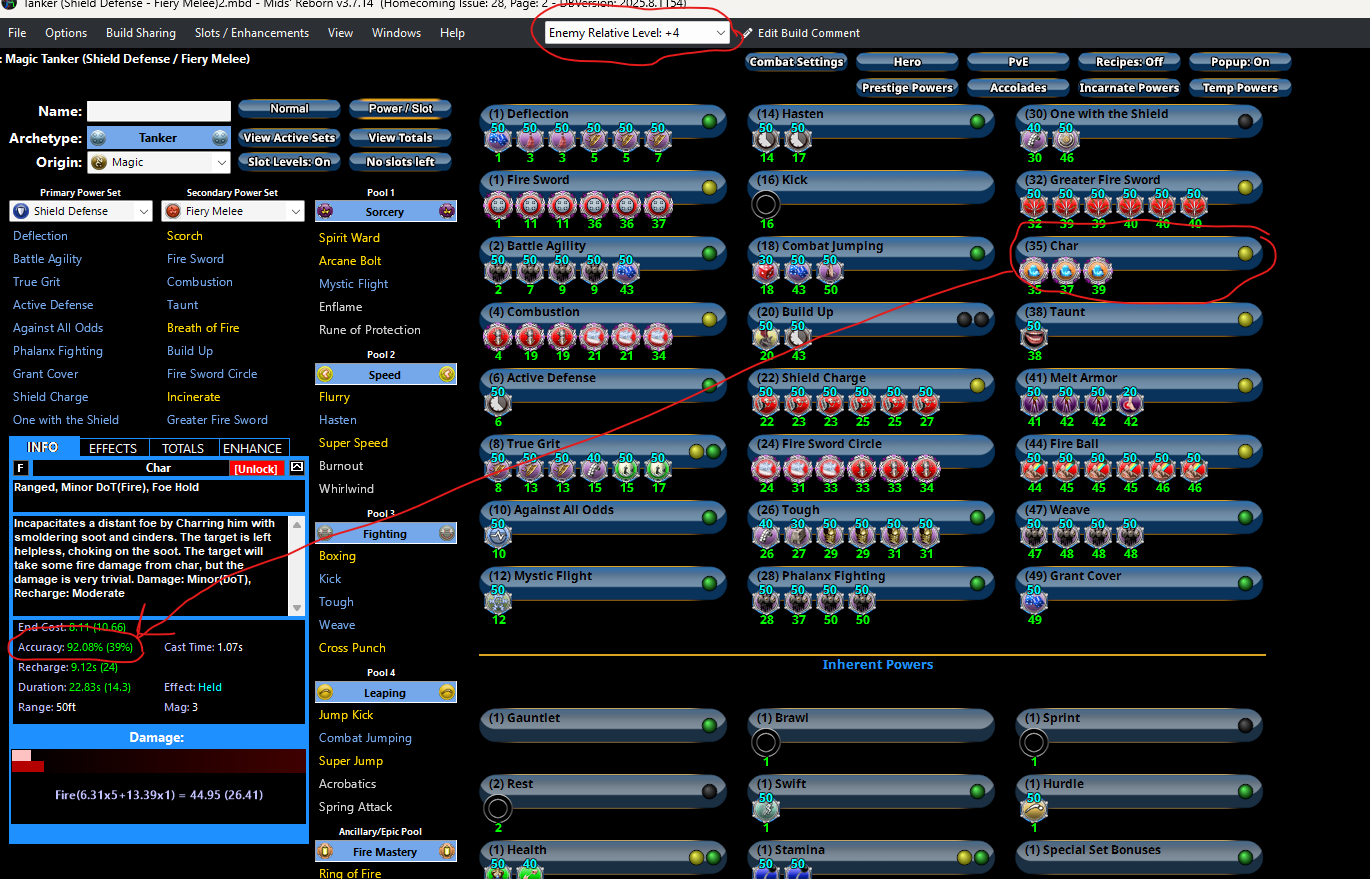Switch to the EFFECTS tab
Viewport: 1370px width, 879px height.
[x=113, y=448]
